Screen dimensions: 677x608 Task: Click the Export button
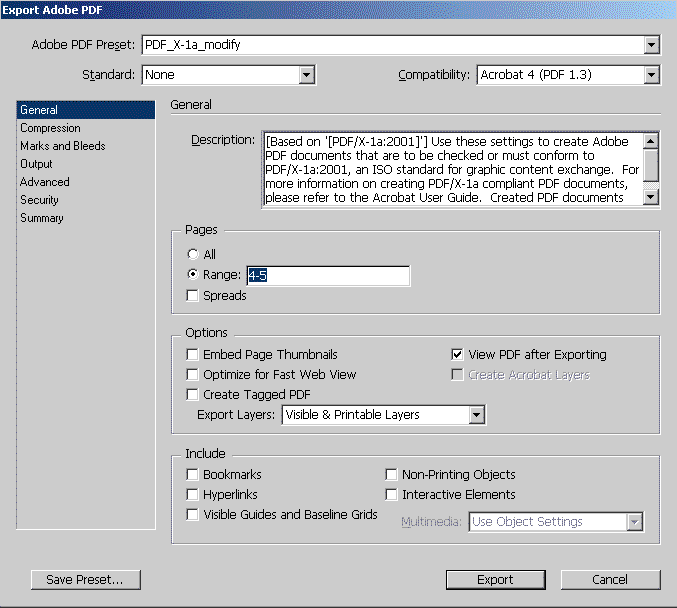[x=496, y=580]
